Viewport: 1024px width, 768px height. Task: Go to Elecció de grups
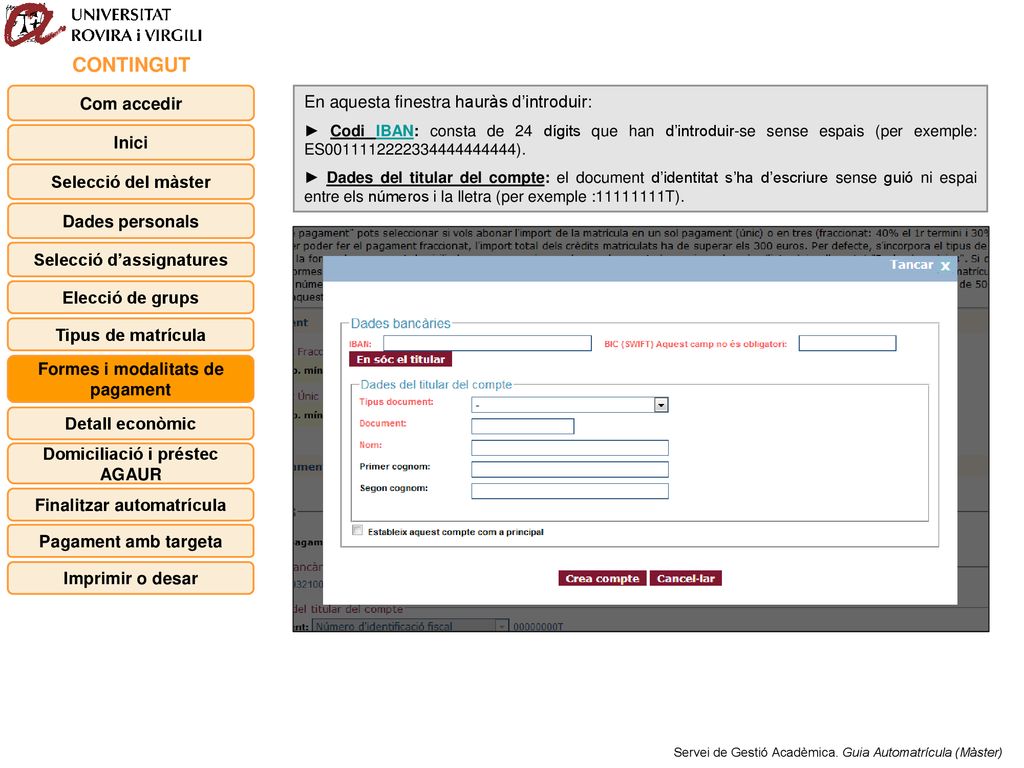(131, 298)
